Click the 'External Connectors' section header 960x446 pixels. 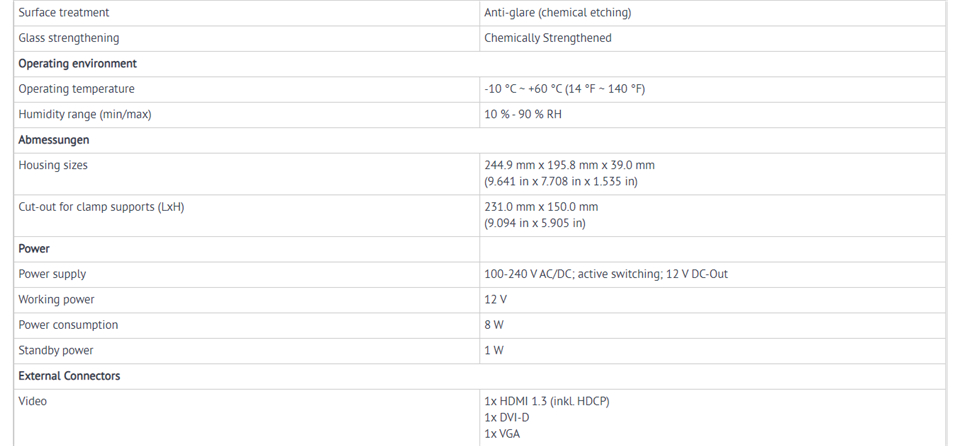click(x=69, y=376)
